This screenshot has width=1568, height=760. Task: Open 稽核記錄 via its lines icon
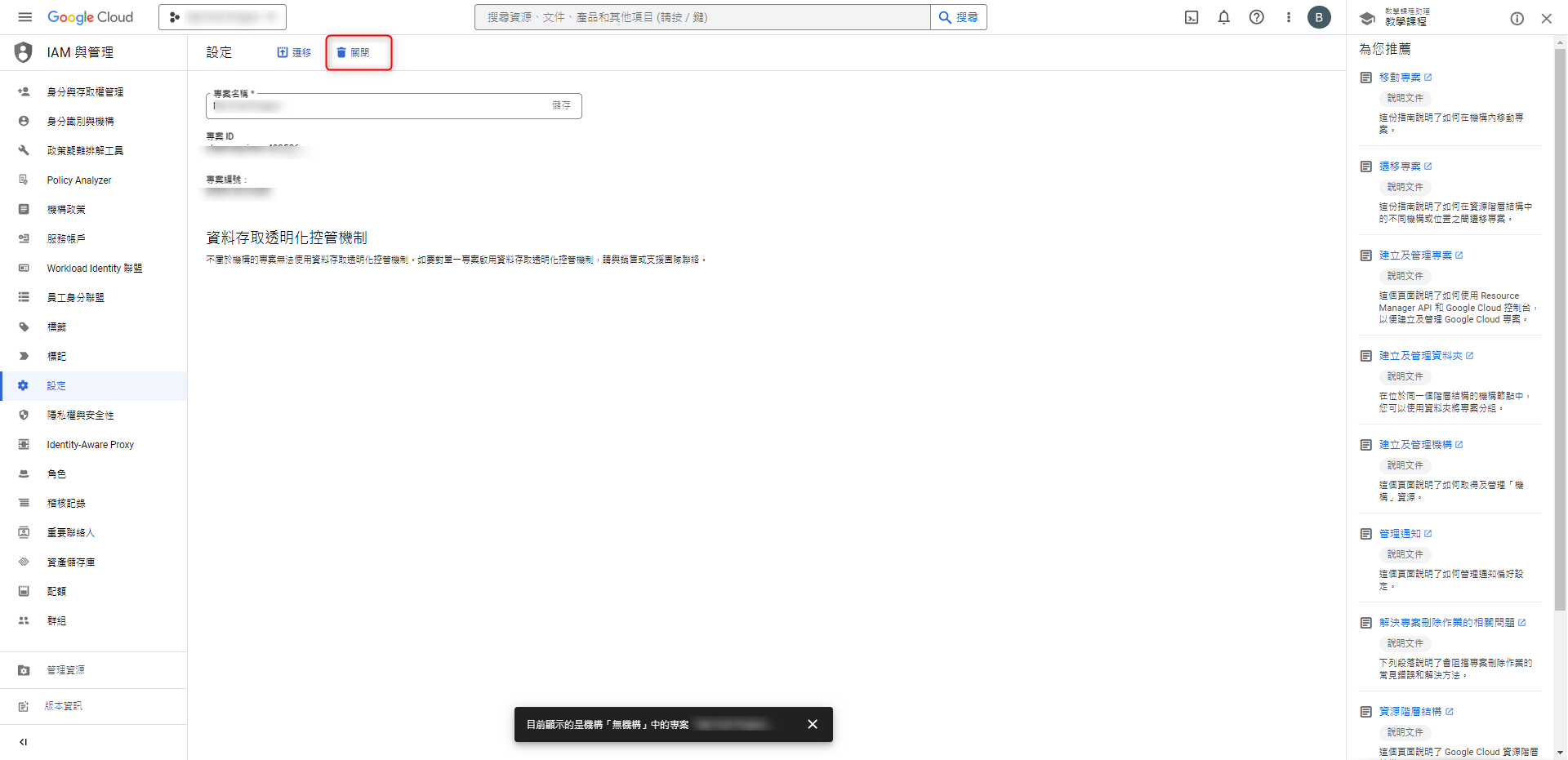24,504
